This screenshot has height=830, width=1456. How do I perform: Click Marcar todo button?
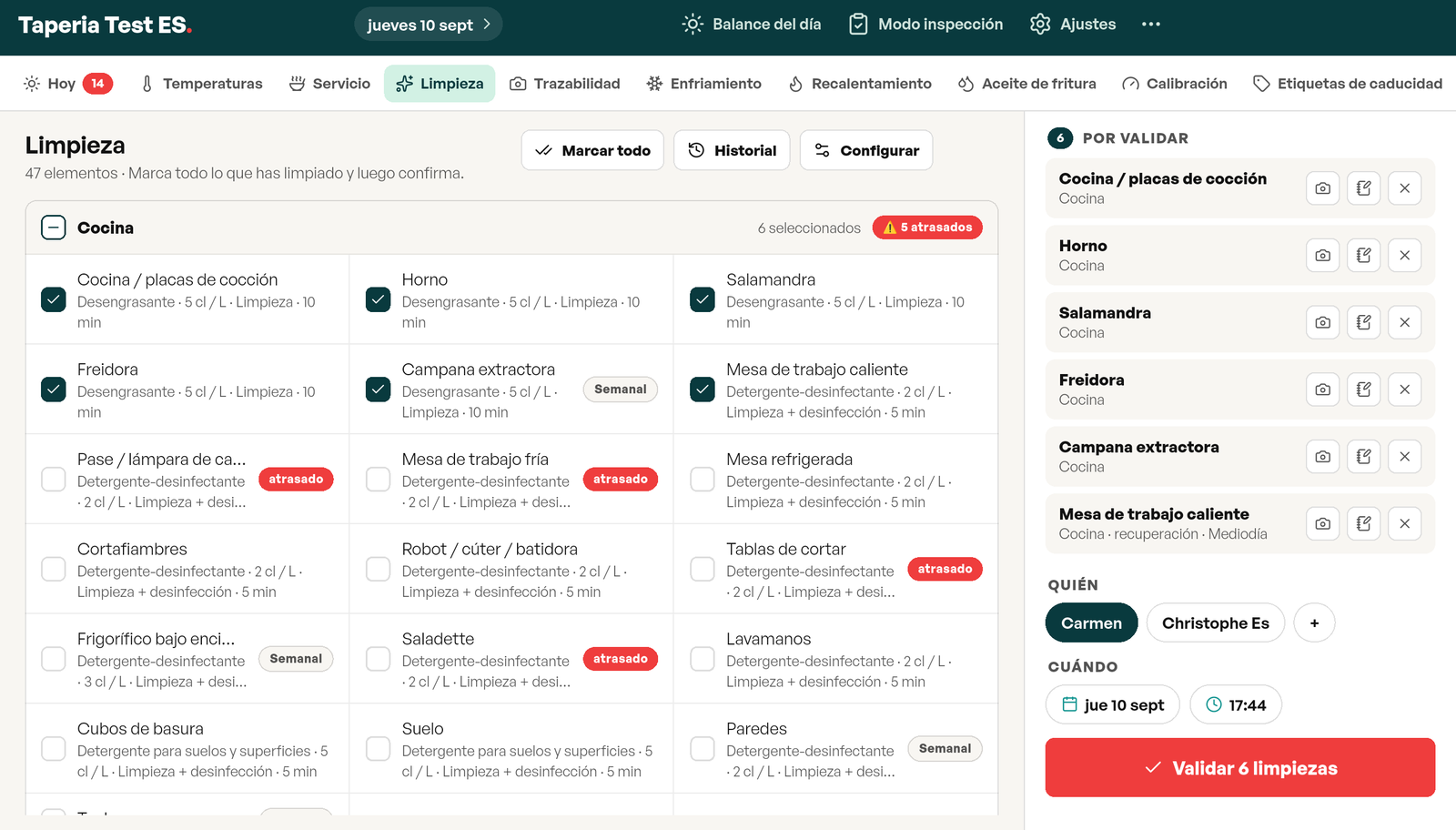pos(592,150)
